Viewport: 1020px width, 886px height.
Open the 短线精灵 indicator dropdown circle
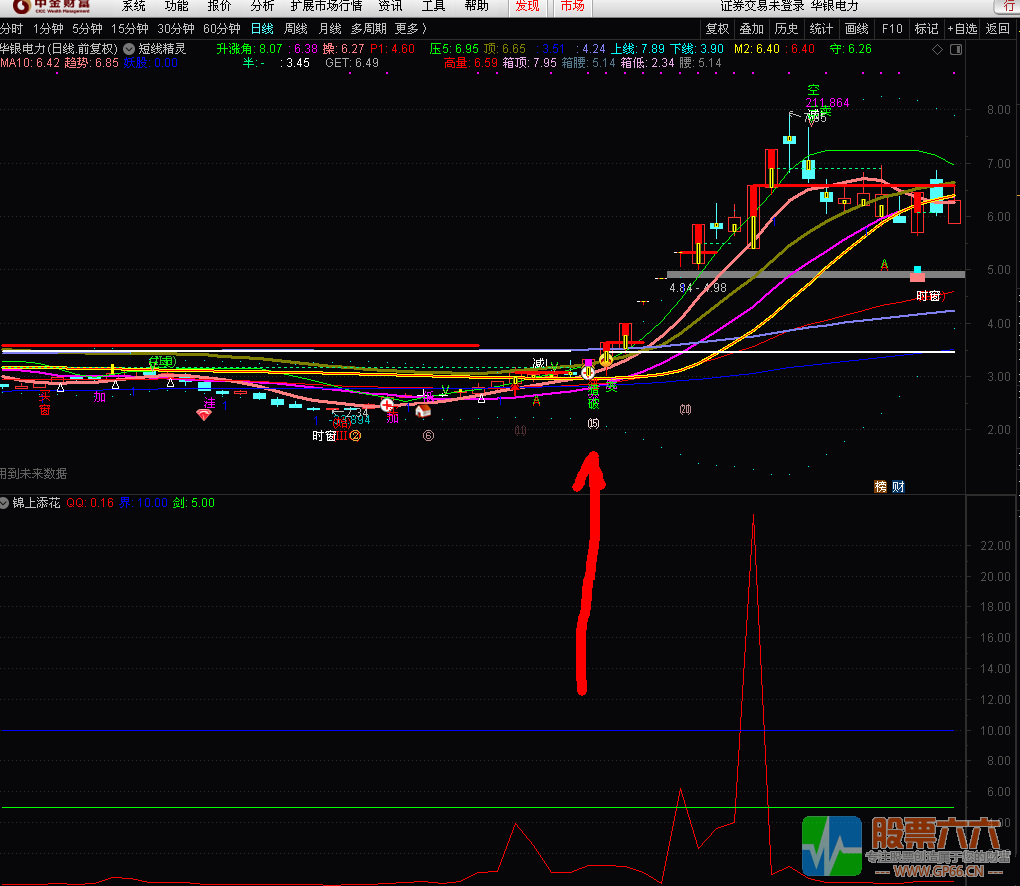[129, 49]
